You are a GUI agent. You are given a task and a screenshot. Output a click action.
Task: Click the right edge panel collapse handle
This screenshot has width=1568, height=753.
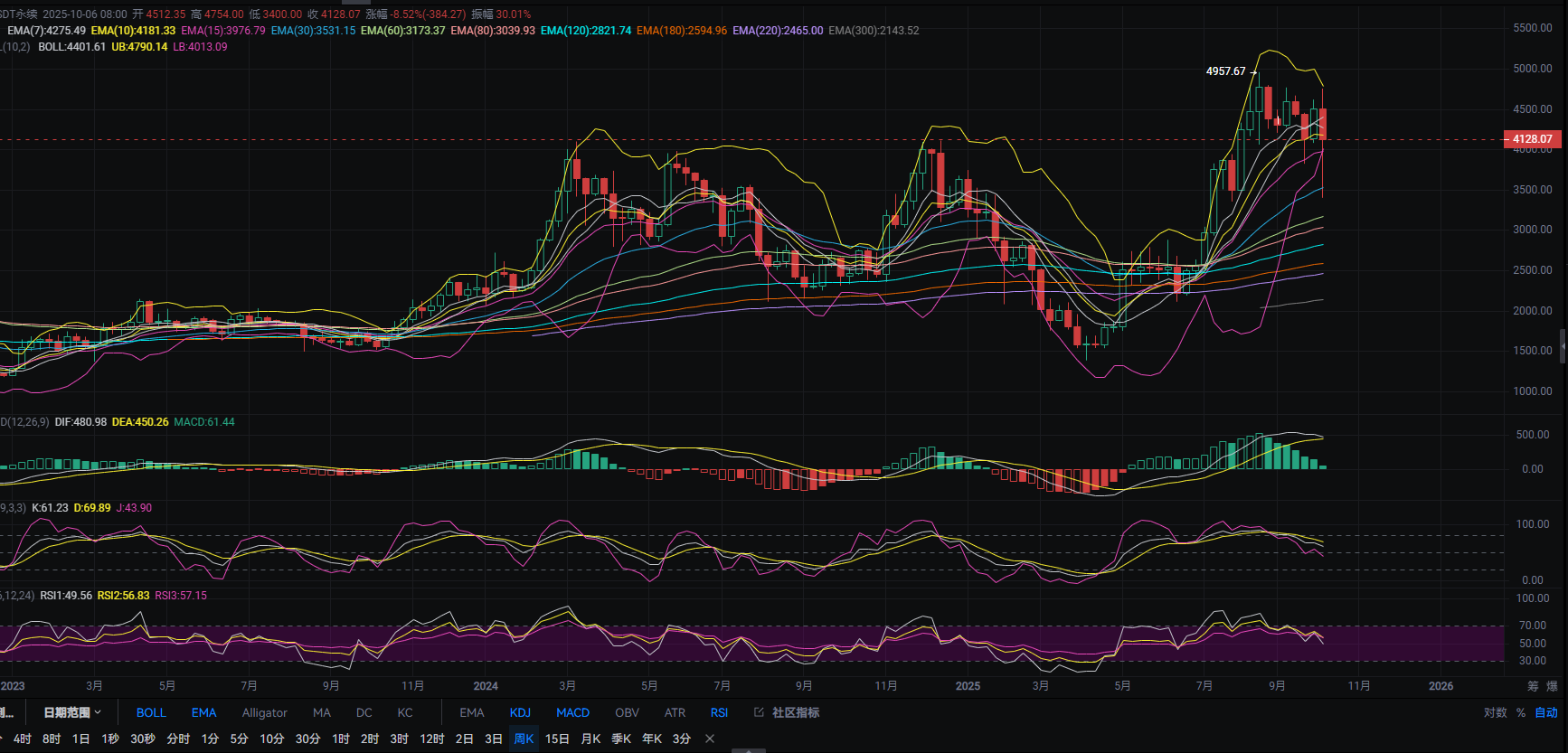(x=1563, y=346)
